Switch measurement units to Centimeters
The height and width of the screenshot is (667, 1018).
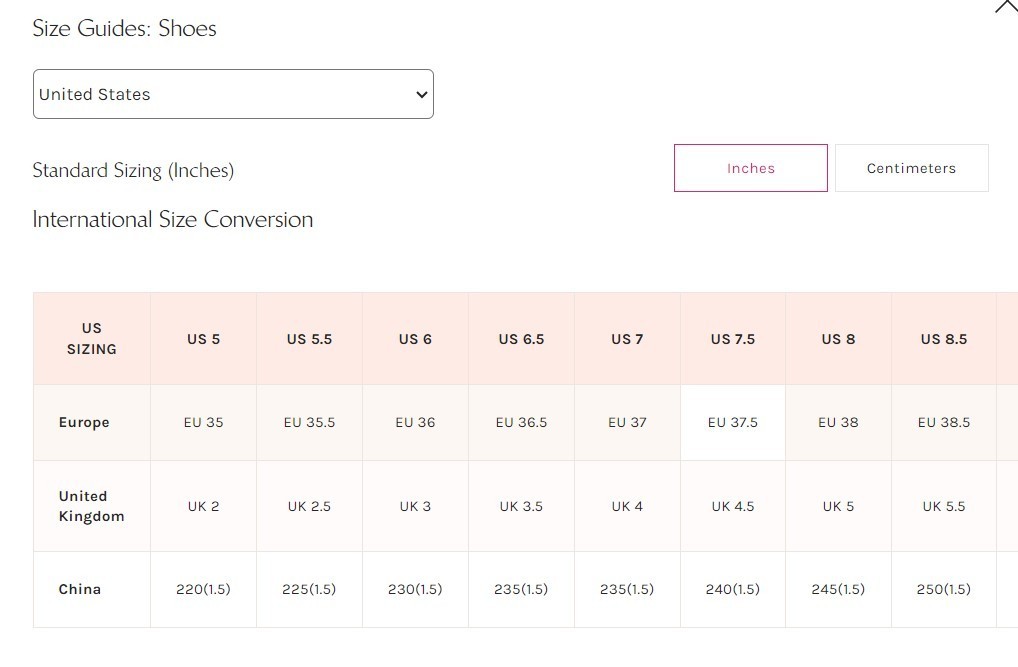[x=911, y=168]
